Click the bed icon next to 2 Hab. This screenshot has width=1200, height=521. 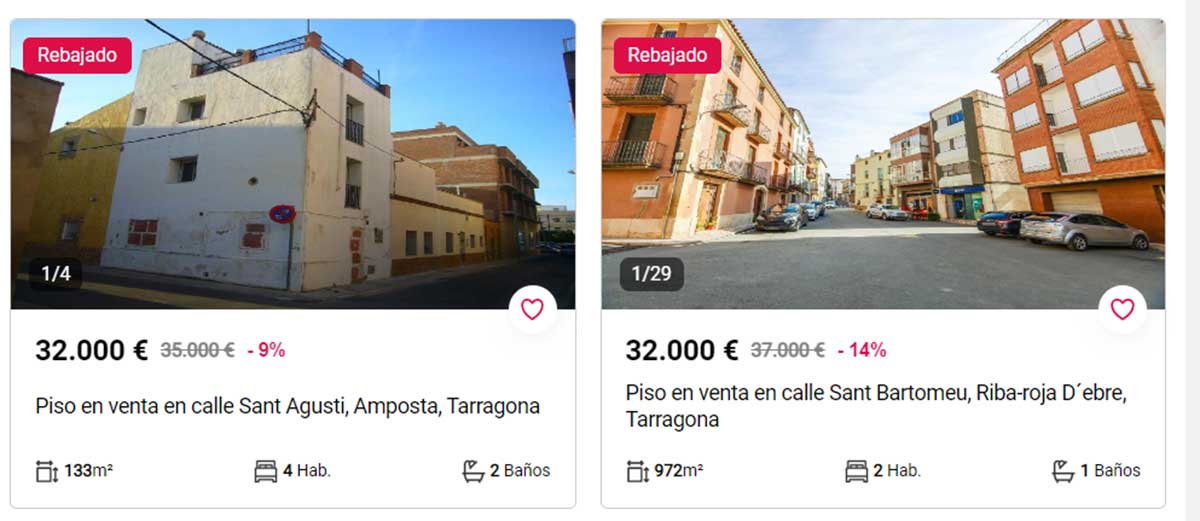(856, 471)
